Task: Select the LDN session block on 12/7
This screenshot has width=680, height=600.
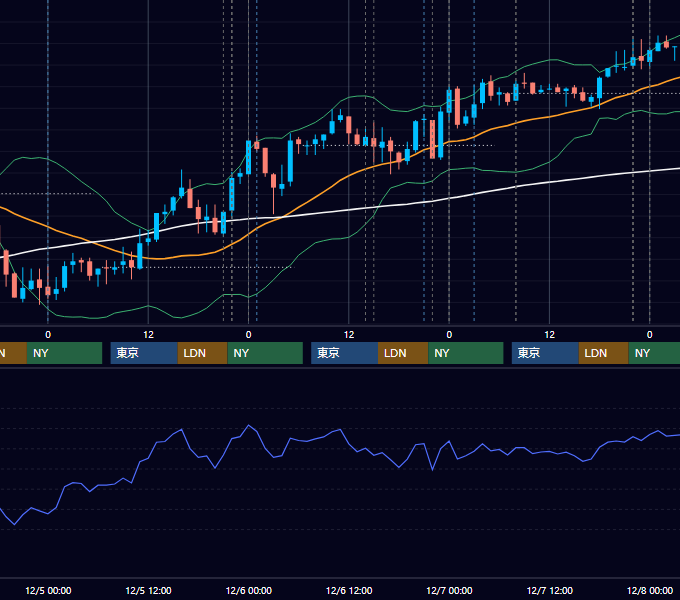Action: click(604, 353)
